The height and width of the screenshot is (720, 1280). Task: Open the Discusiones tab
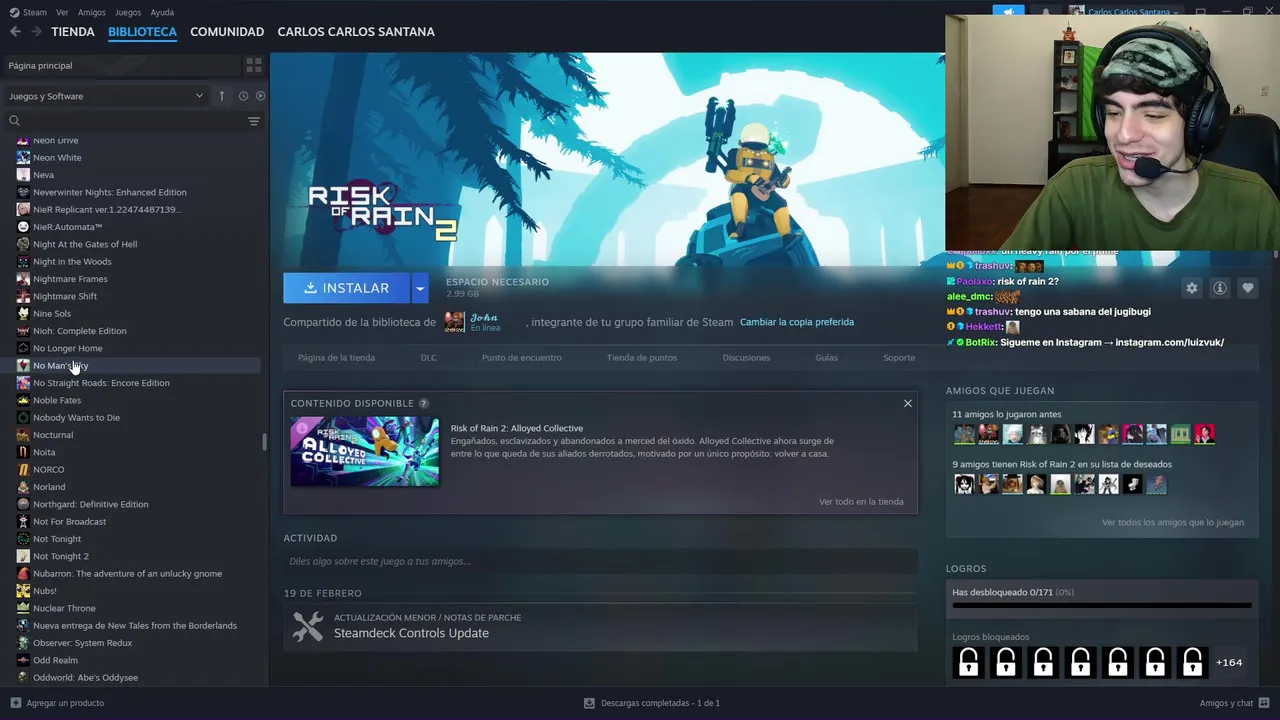pos(747,357)
